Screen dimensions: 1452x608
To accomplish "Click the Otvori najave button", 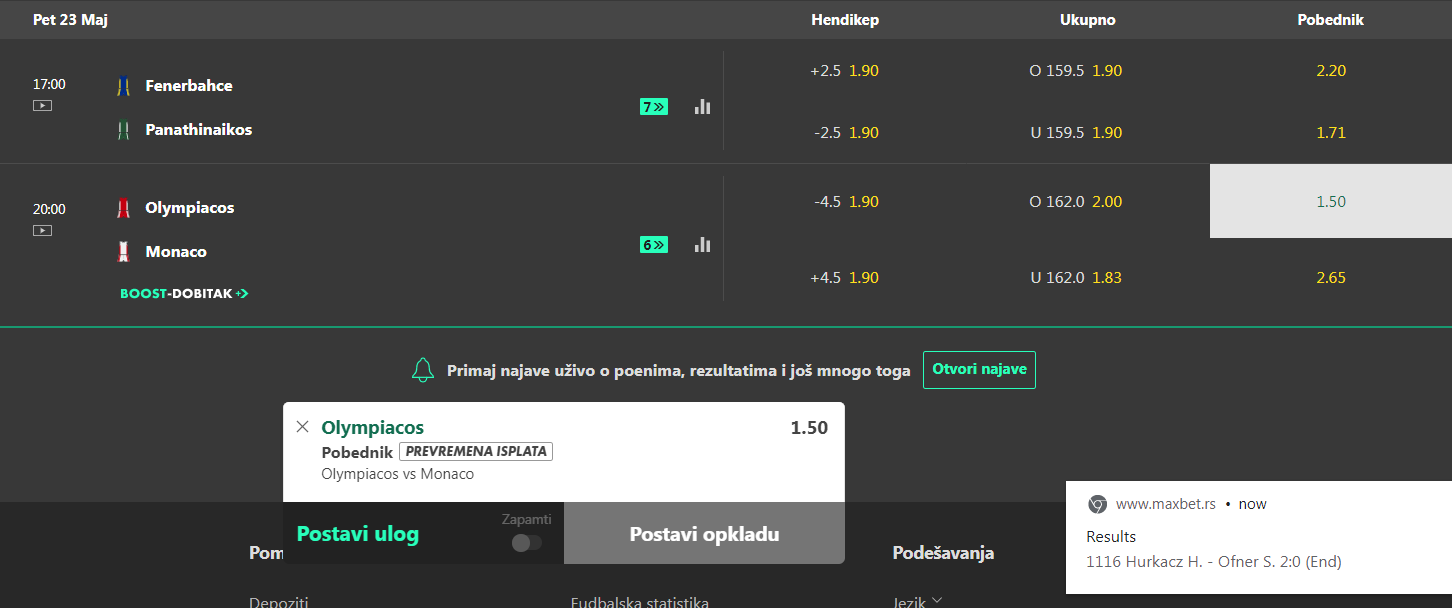I will click(979, 370).
